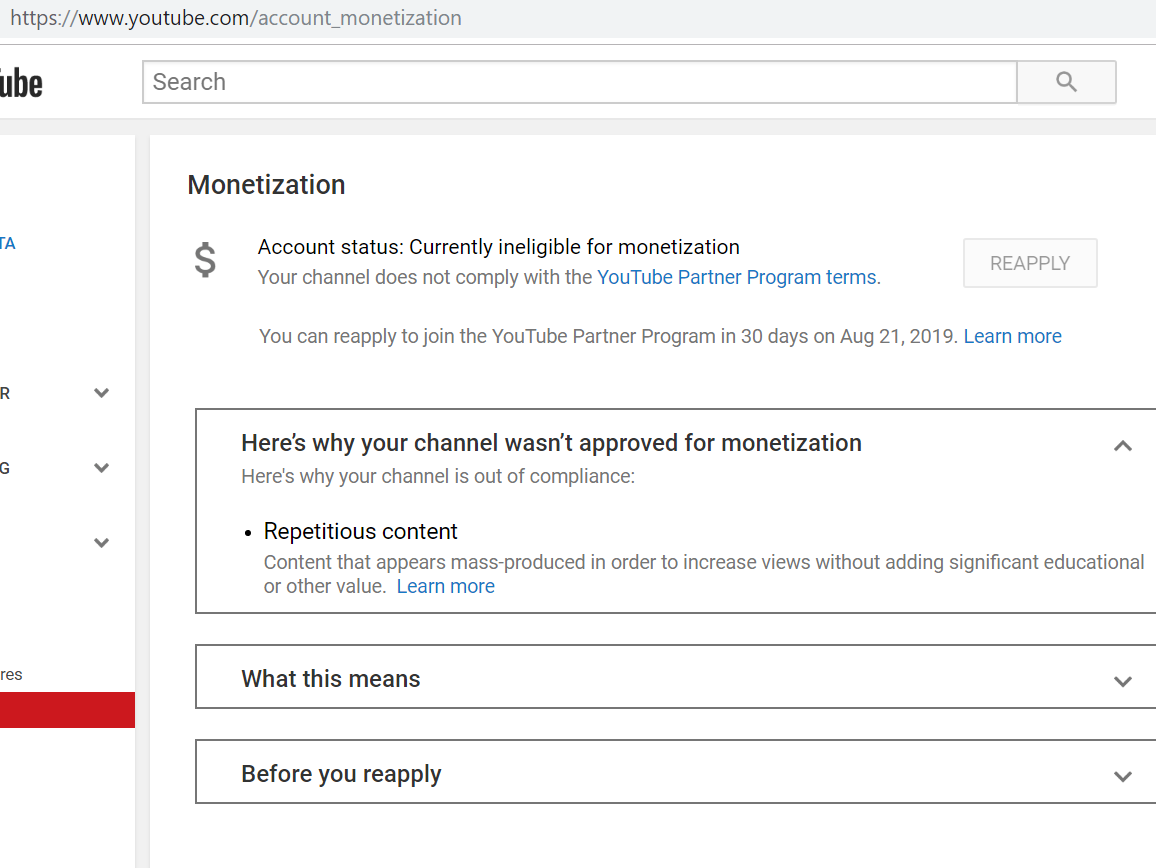
Task: Click 'Account status: Currently ineligible for monetization' text
Action: (x=498, y=247)
